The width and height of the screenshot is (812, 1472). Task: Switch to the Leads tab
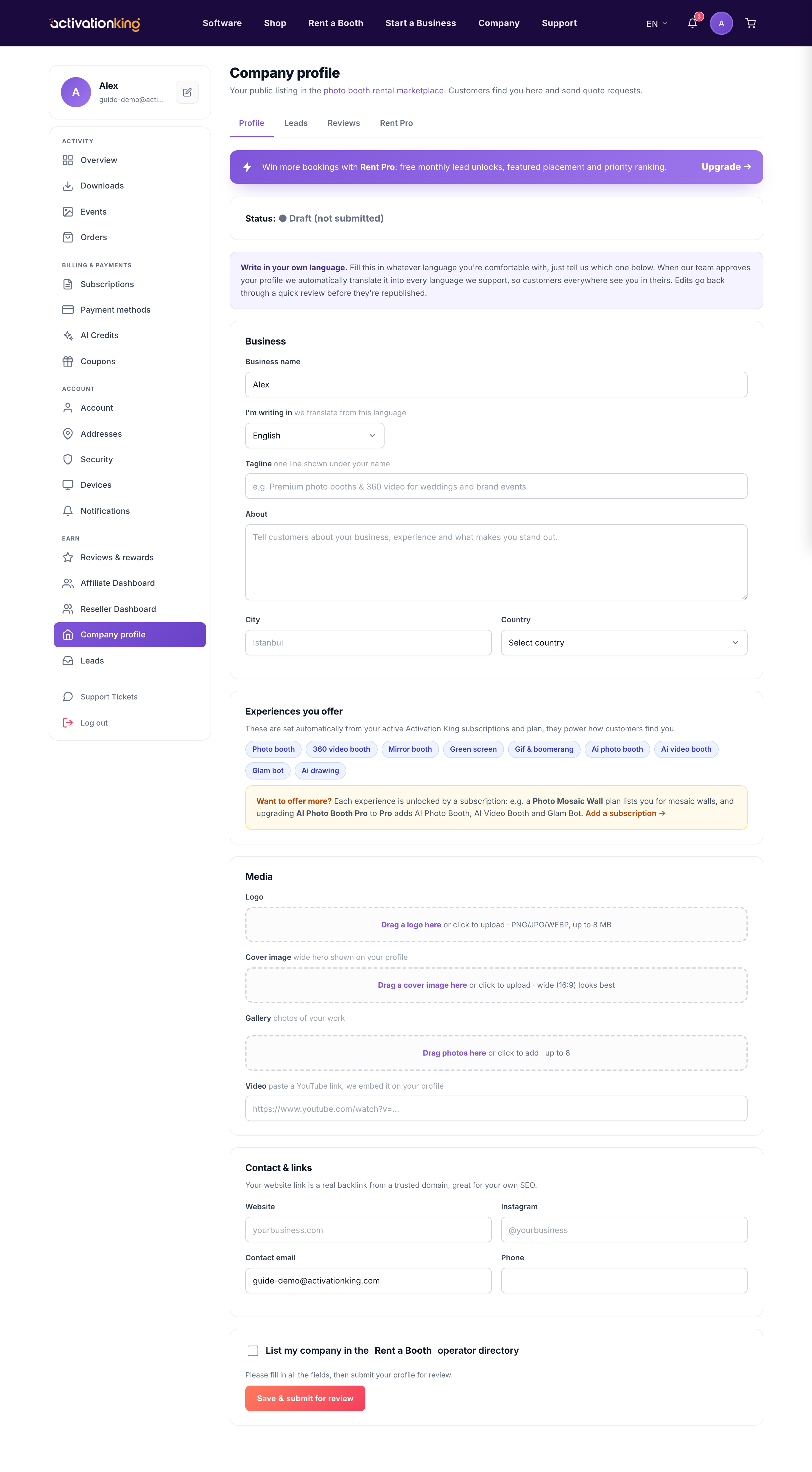pos(296,123)
